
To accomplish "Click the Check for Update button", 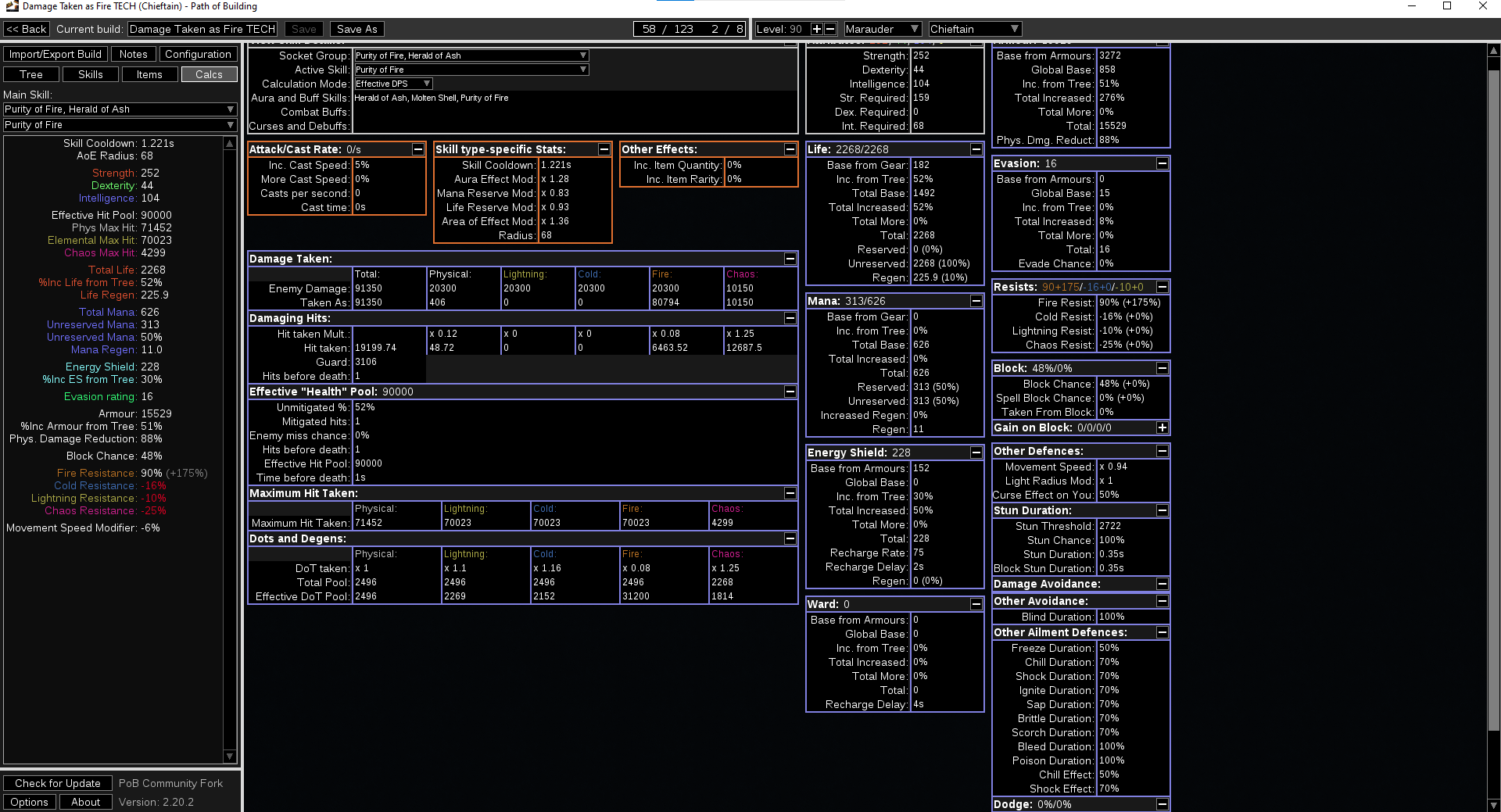I will 57,783.
